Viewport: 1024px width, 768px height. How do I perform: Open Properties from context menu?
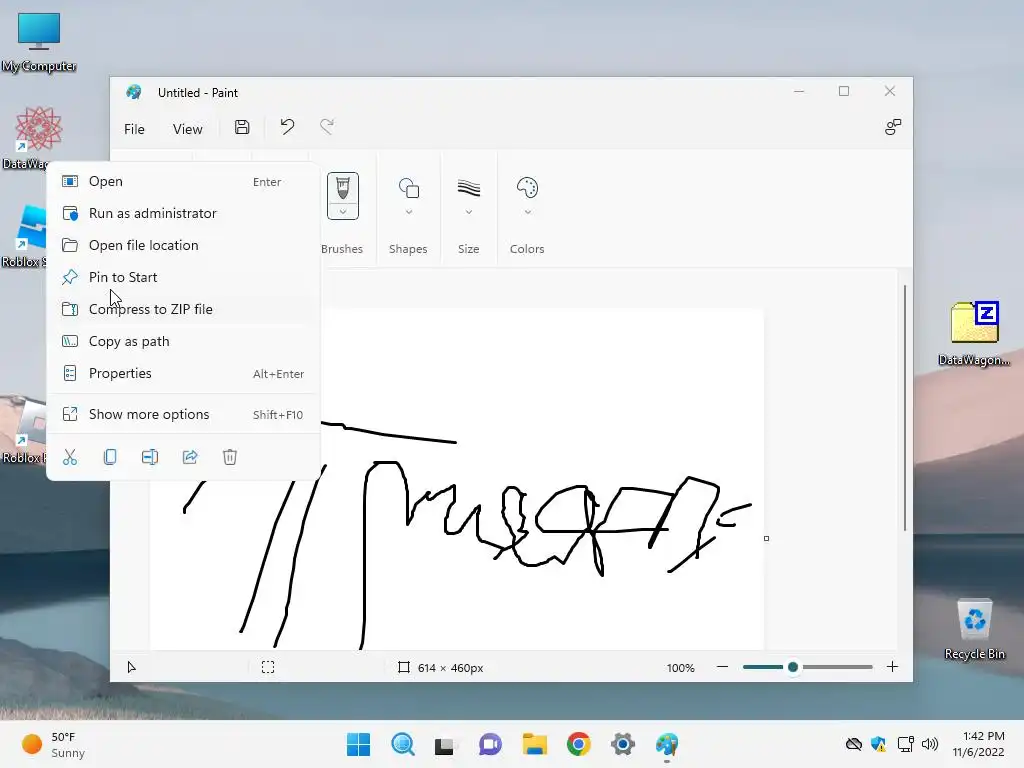(x=184, y=374)
